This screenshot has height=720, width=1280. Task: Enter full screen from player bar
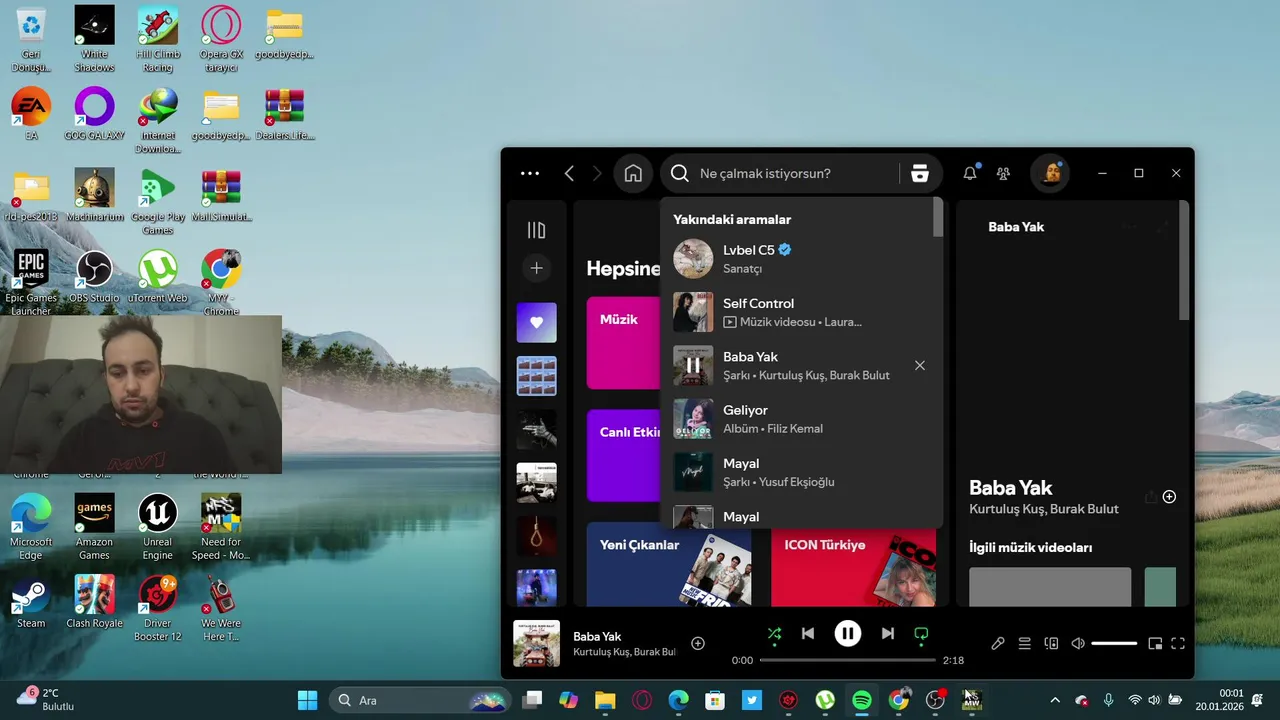[1178, 643]
